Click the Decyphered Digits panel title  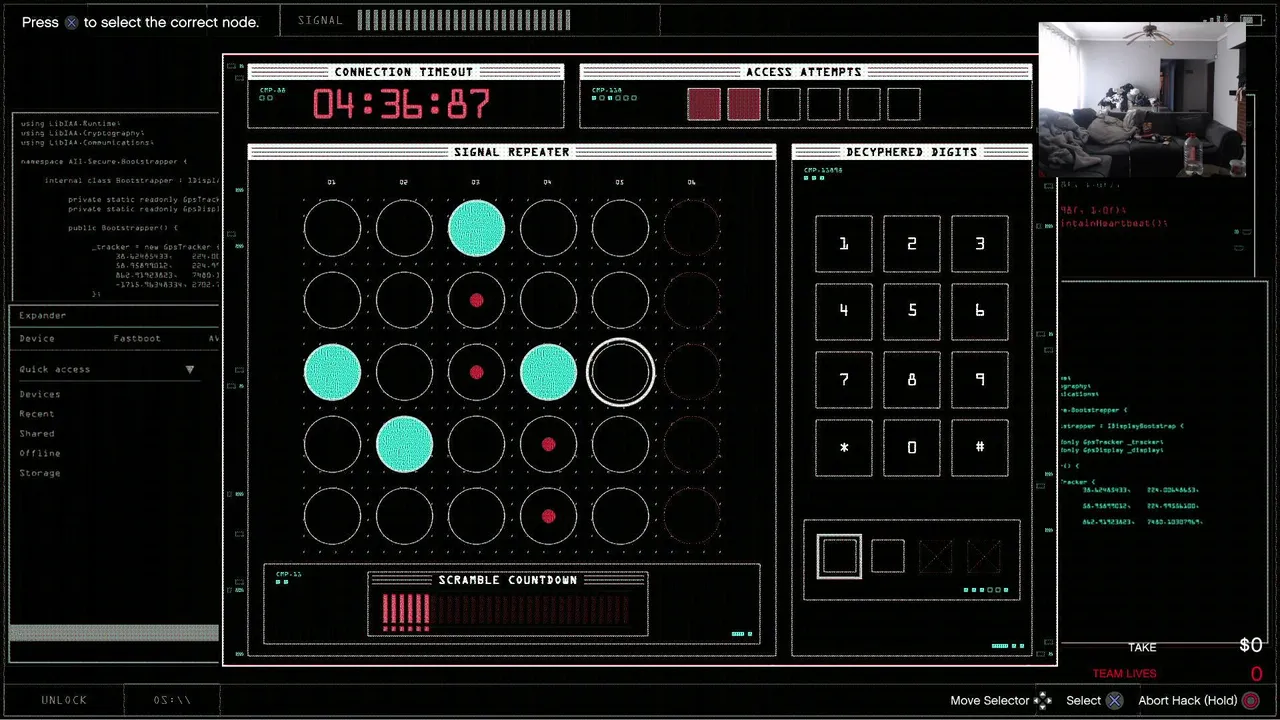(912, 152)
